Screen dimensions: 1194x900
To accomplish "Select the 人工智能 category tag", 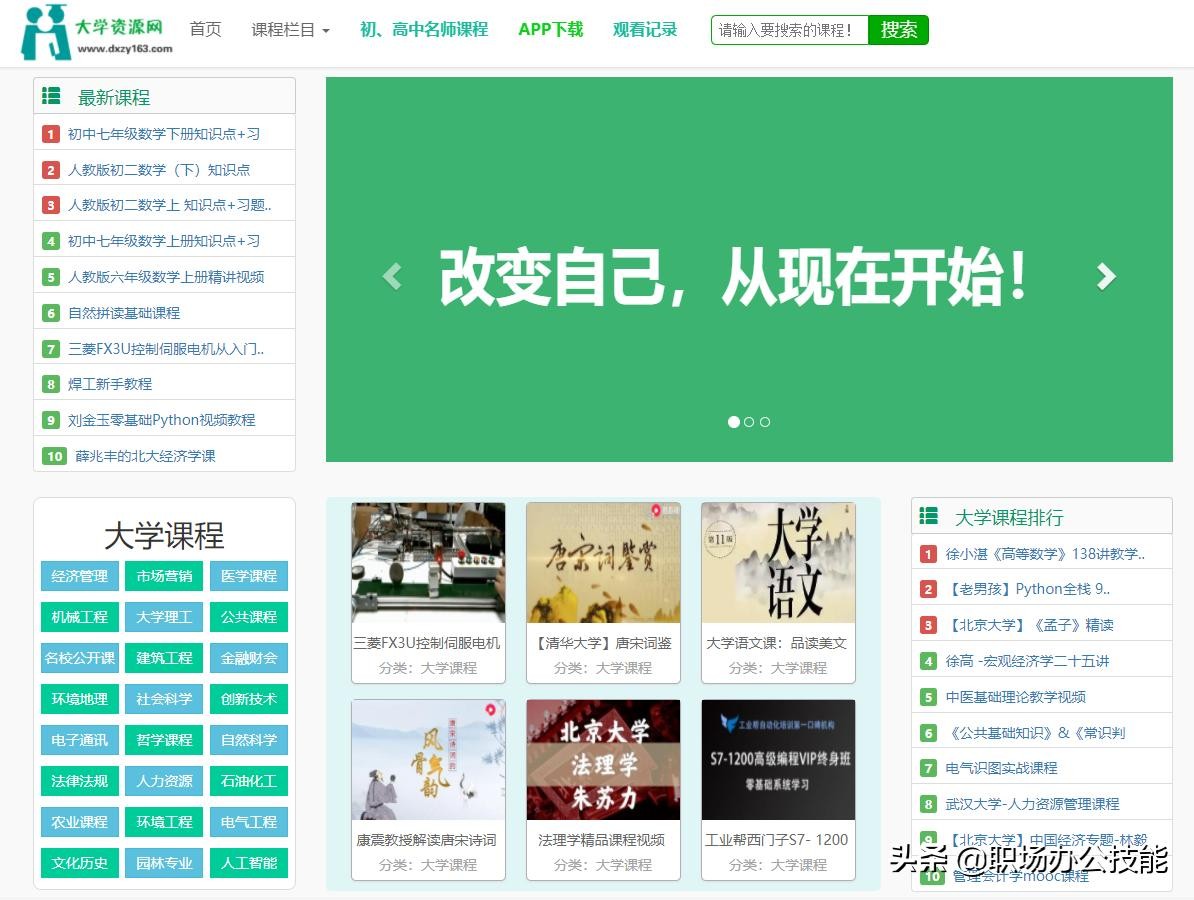I will 249,862.
